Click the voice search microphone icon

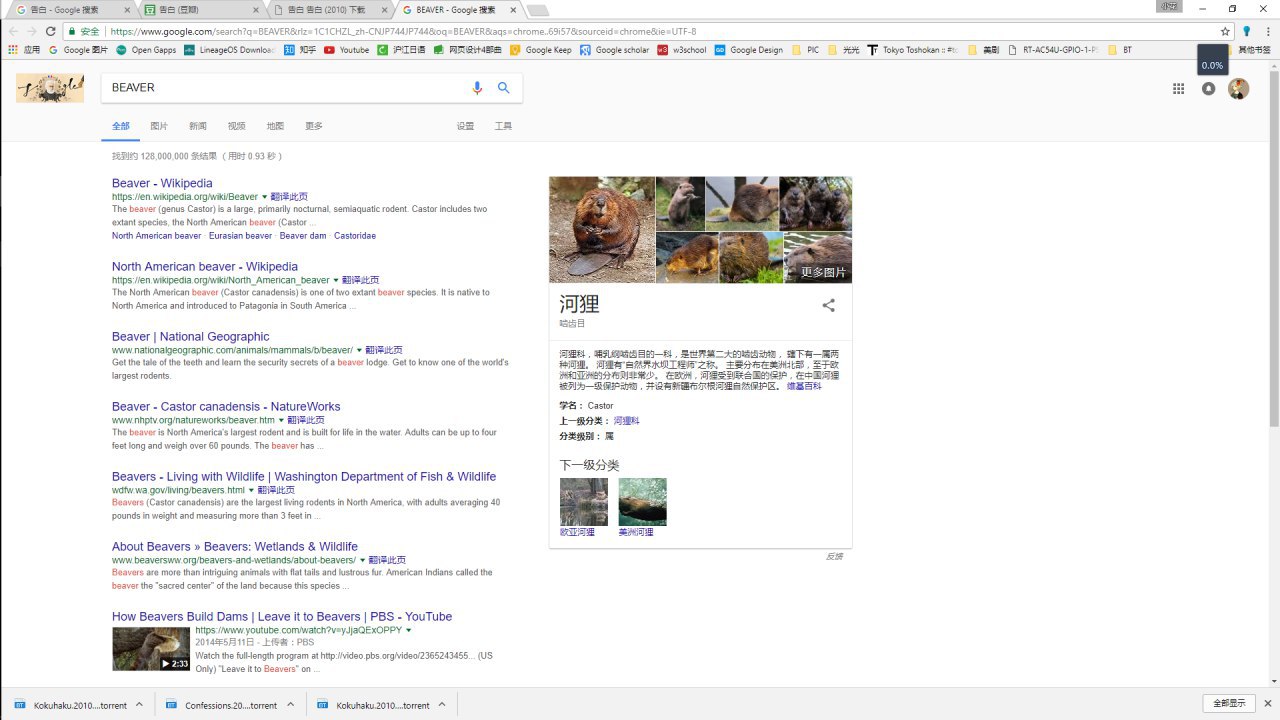tap(477, 88)
